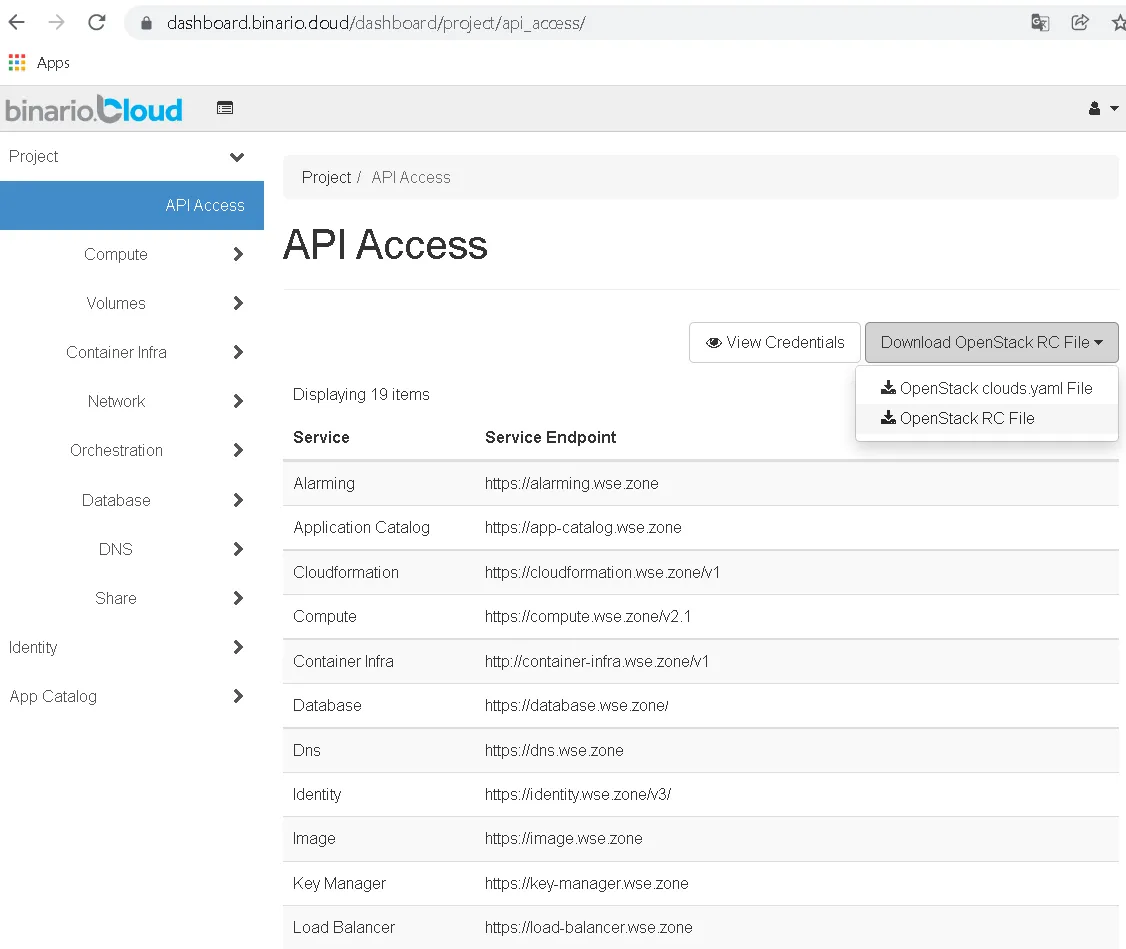Click the user account icon in the top bar
This screenshot has width=1126, height=949.
1095,108
